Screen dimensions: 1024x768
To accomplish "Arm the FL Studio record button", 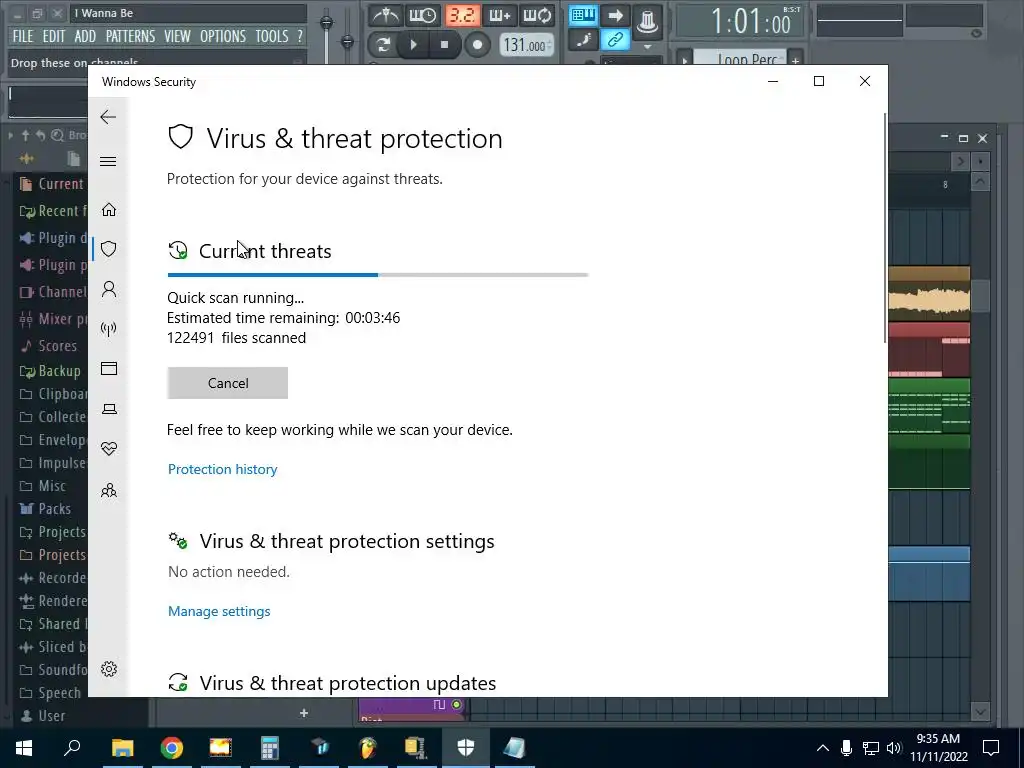I will (477, 44).
